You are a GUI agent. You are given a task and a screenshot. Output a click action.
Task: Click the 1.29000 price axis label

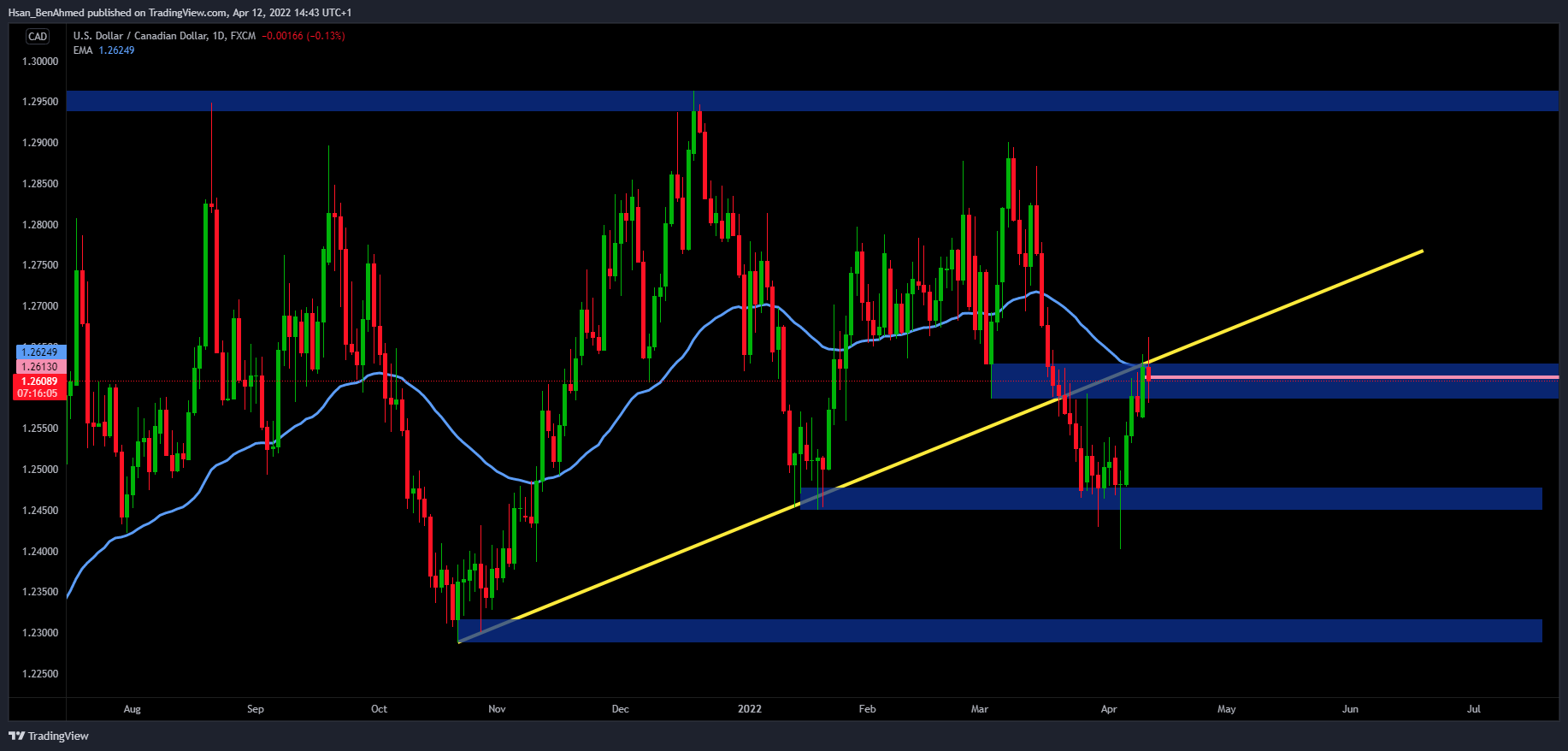click(40, 143)
